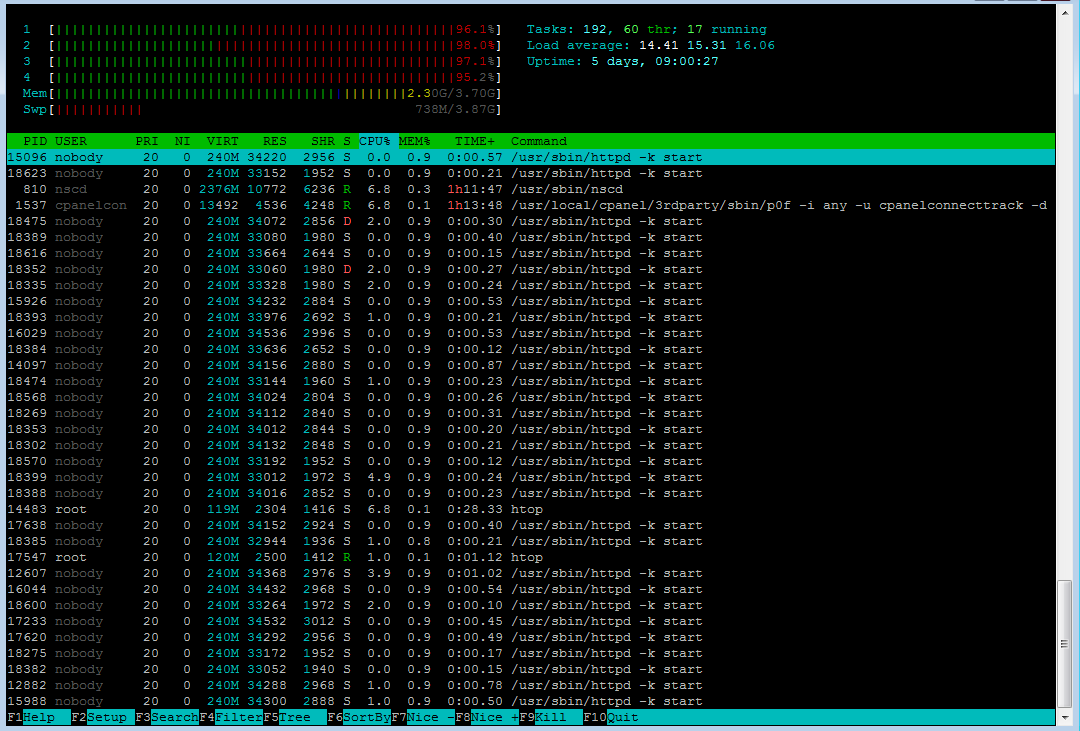1080x731 pixels.
Task: Click the NI column header
Action: pyautogui.click(x=183, y=141)
